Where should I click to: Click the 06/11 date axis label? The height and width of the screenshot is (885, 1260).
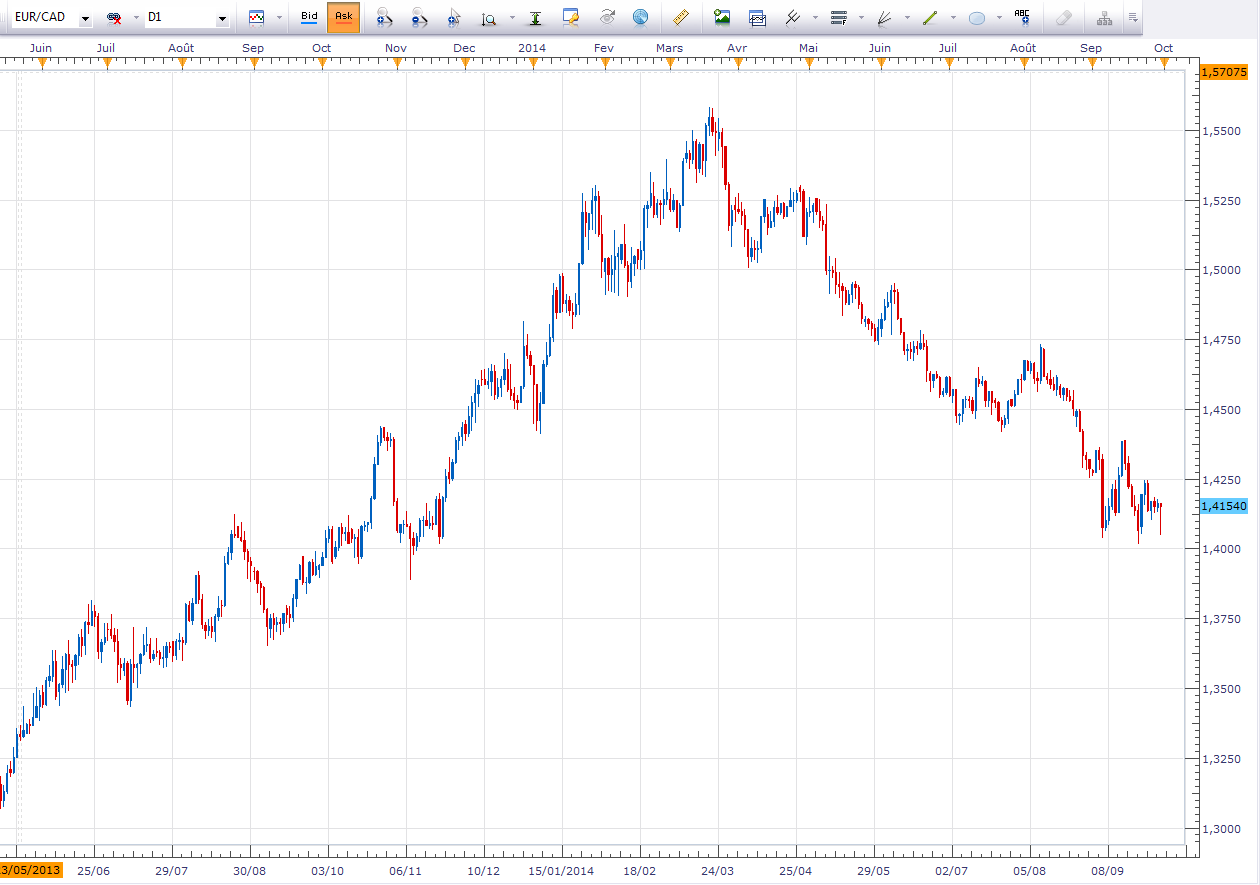coord(405,871)
